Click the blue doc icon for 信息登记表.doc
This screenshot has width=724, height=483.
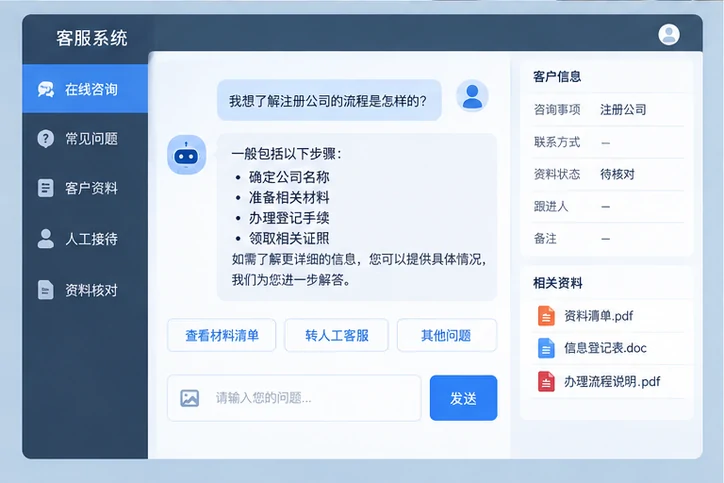(546, 348)
